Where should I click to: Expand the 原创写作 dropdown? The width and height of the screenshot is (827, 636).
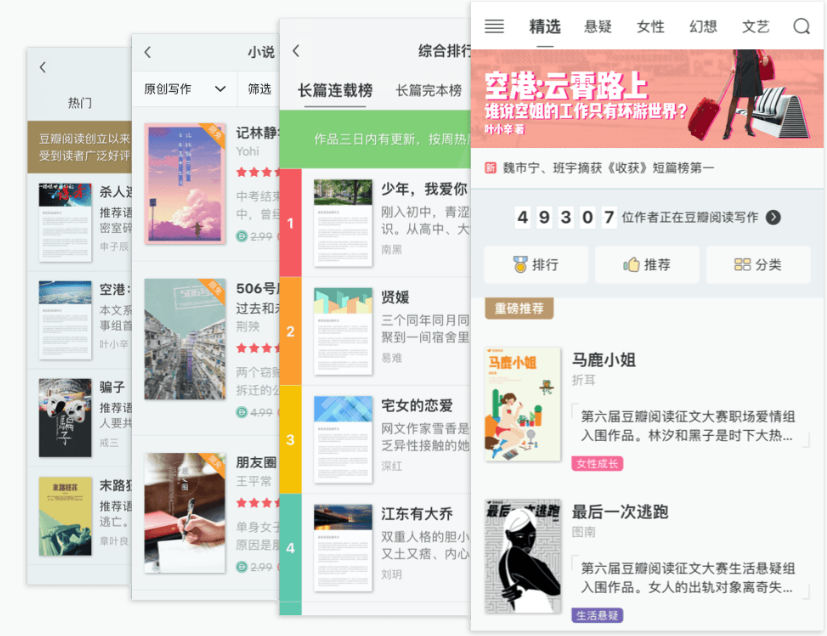[x=185, y=89]
